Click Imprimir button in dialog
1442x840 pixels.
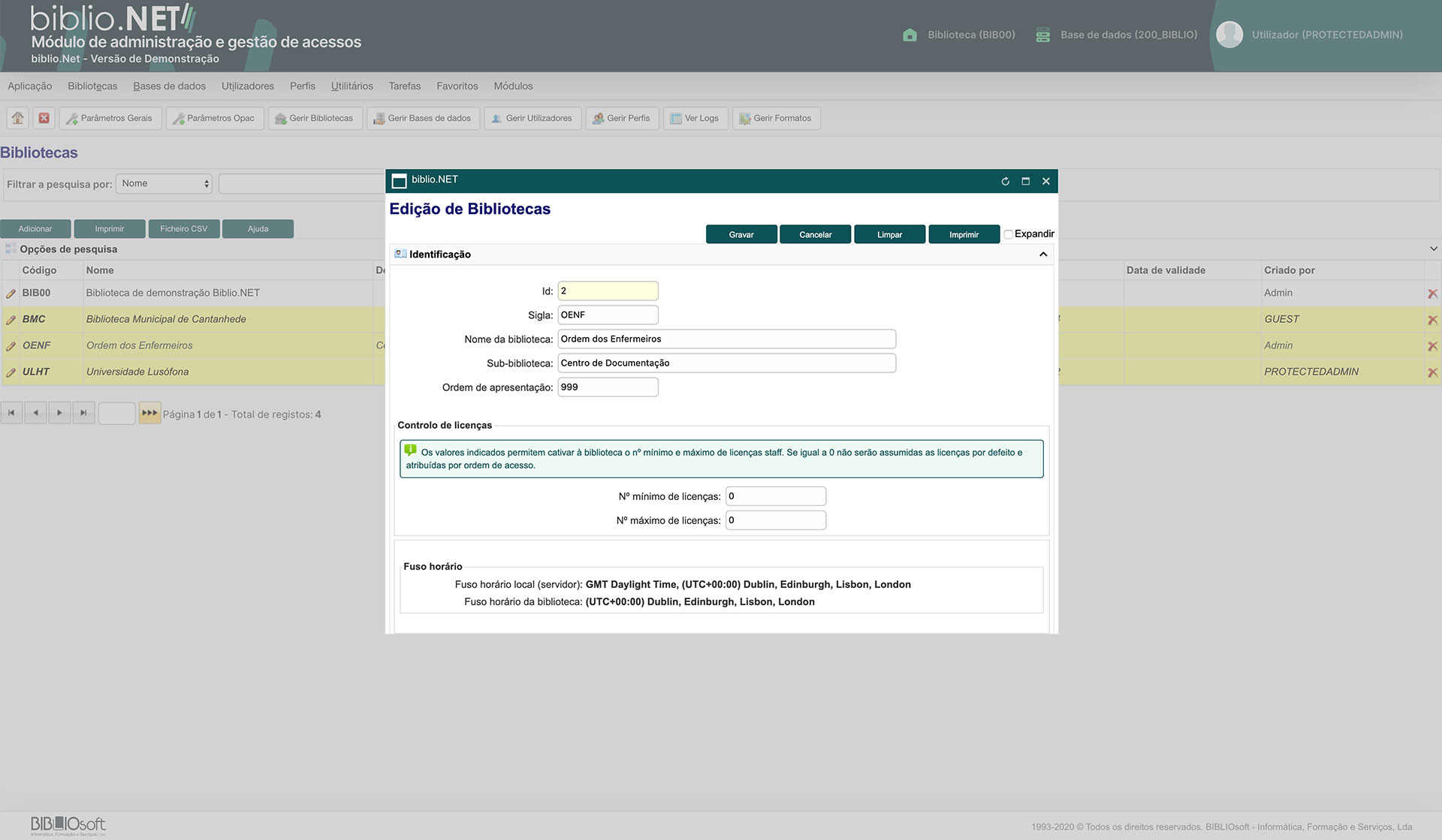pos(964,234)
